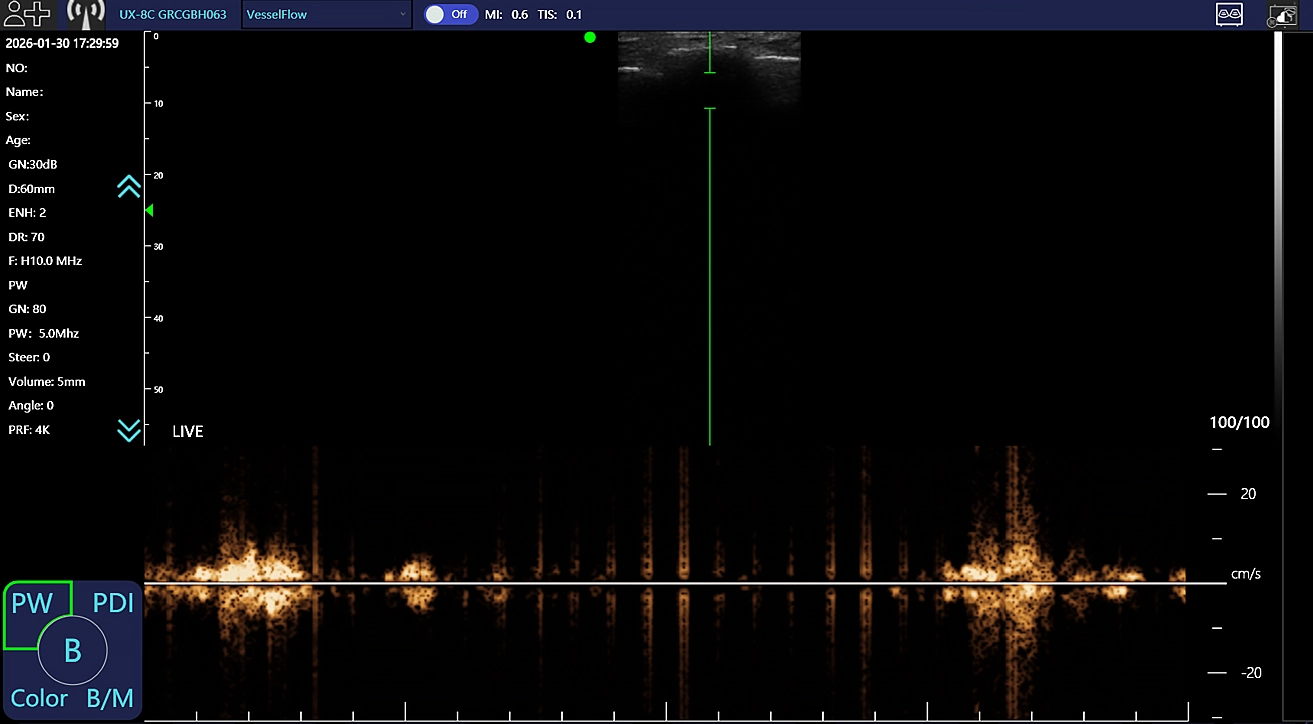Click the double up chevron icon

click(x=129, y=187)
